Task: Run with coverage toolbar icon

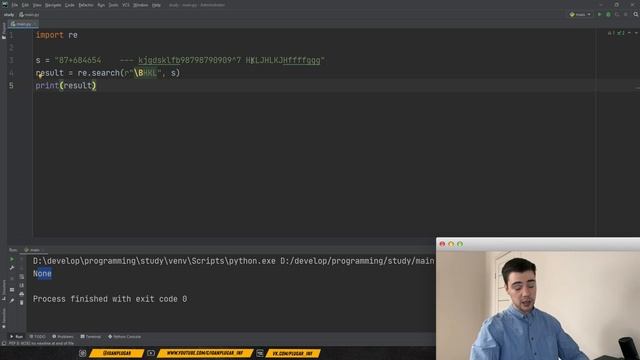Action: point(617,14)
